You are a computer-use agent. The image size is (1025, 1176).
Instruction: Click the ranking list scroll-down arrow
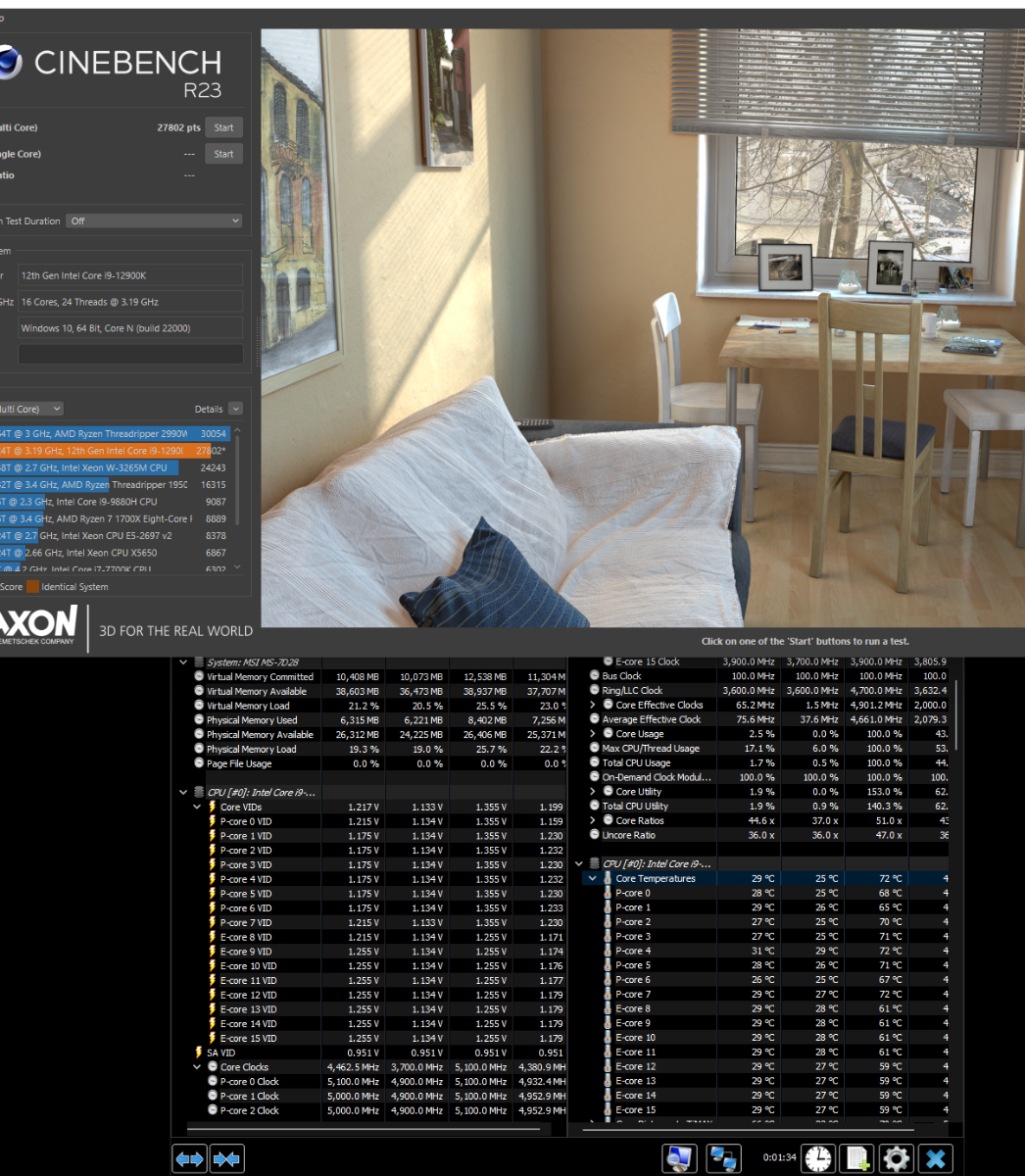tap(238, 568)
